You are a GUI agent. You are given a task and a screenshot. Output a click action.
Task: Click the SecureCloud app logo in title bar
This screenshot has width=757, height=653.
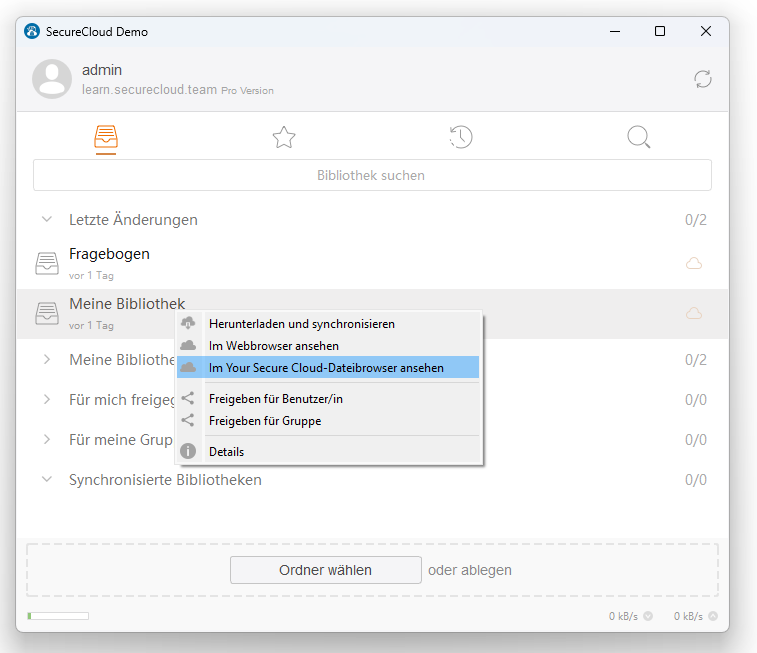coord(32,31)
